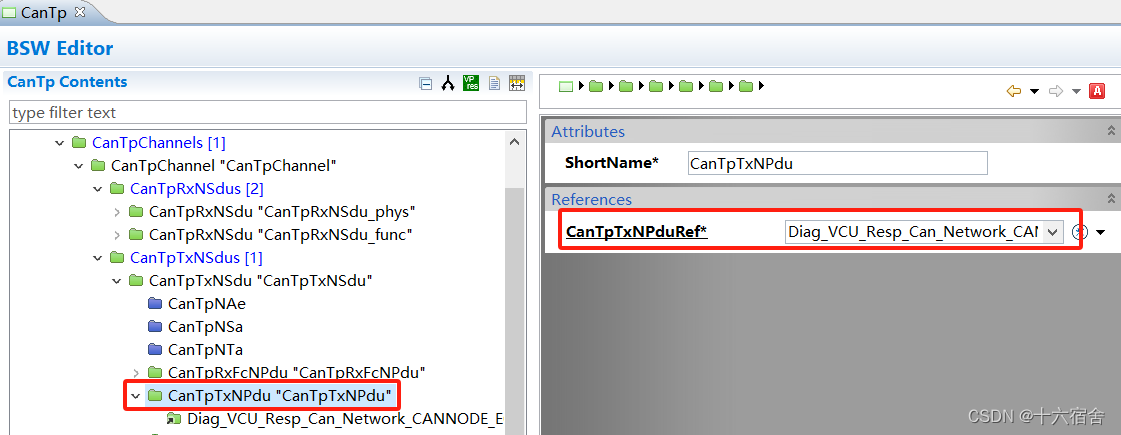Image resolution: width=1121 pixels, height=435 pixels.
Task: Select the CanTpNSa tree item label
Action: coord(205,326)
